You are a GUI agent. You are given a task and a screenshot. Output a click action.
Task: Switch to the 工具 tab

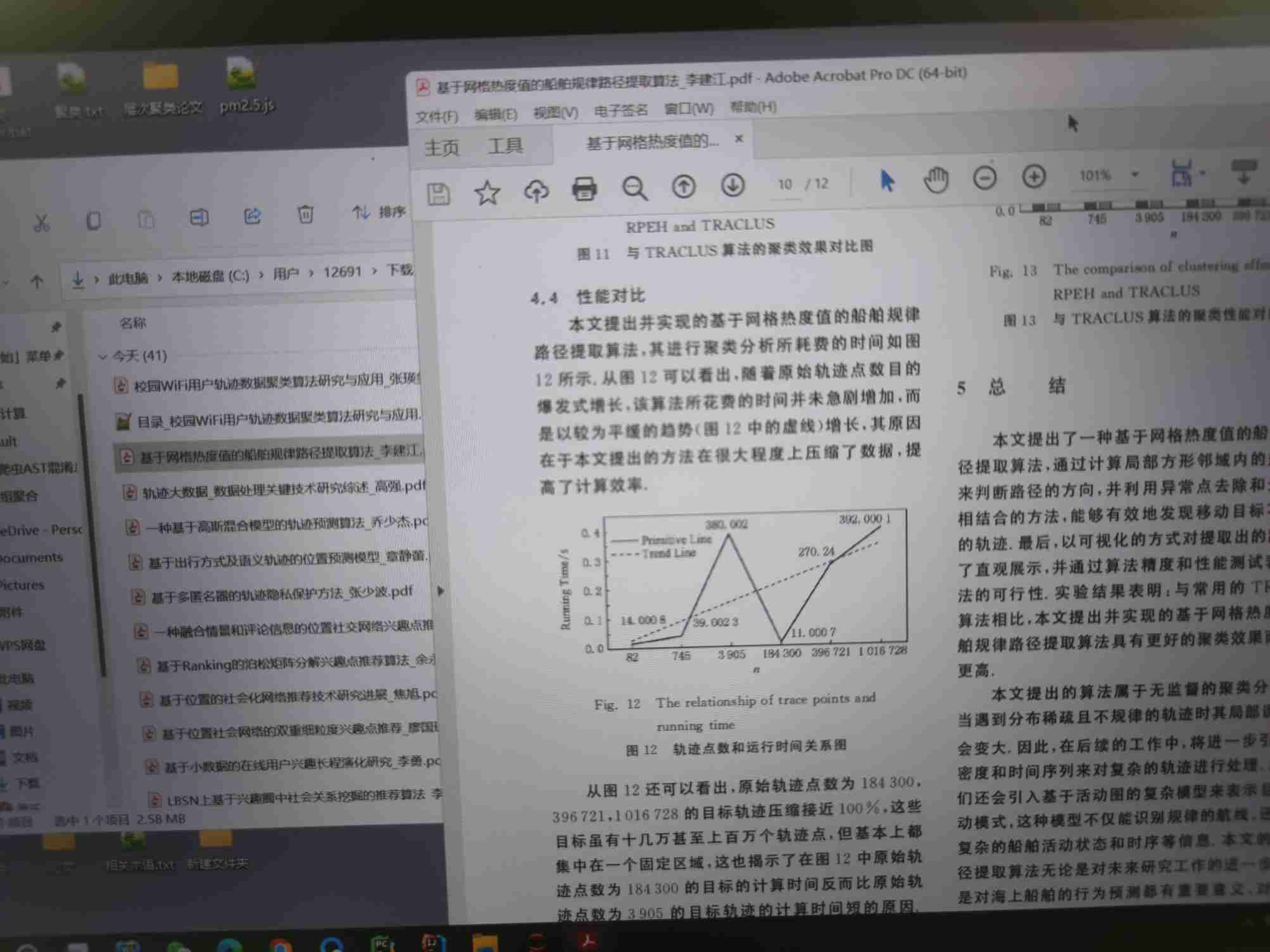505,146
